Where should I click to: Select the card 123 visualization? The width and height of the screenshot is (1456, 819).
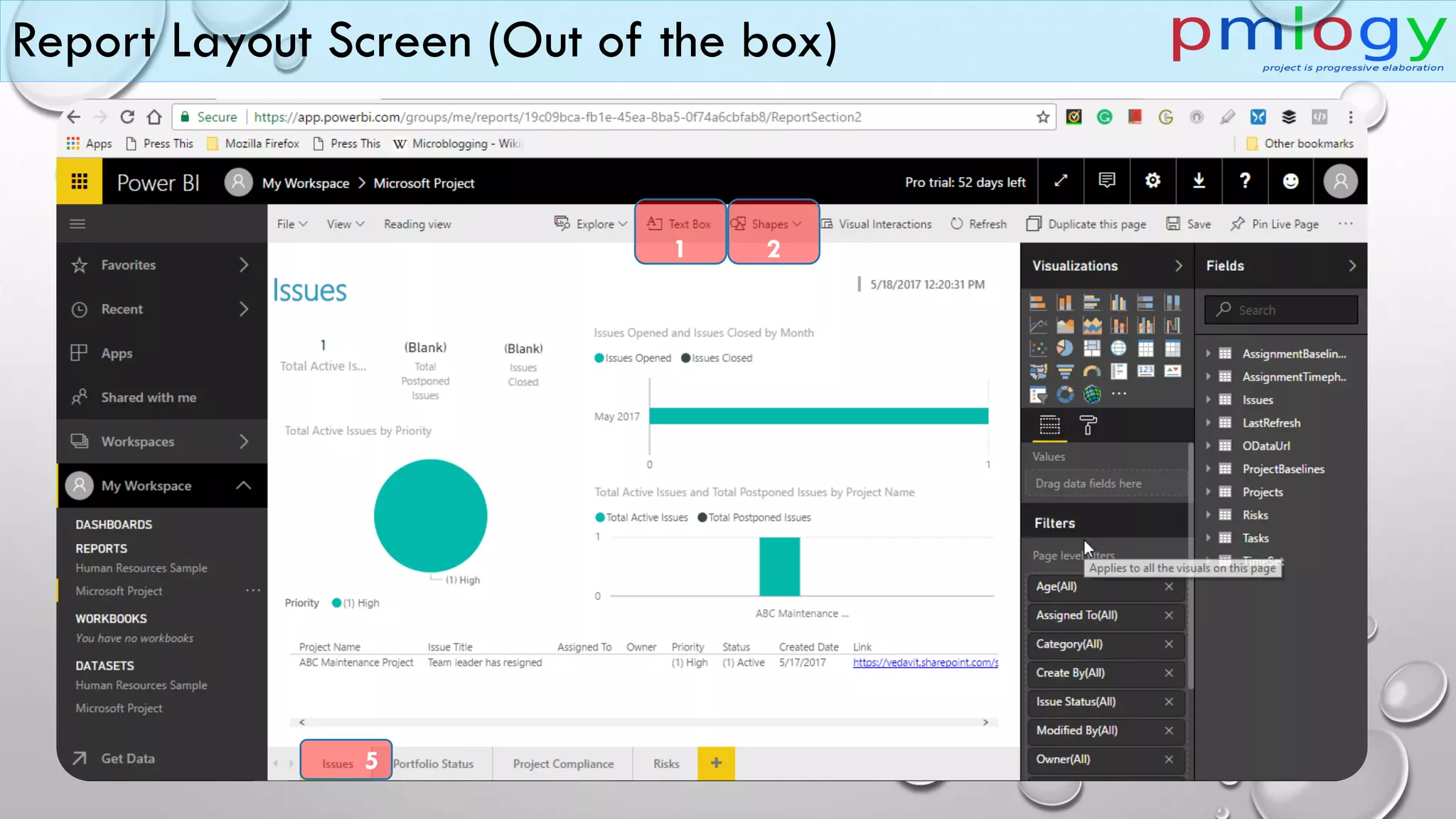point(1146,371)
